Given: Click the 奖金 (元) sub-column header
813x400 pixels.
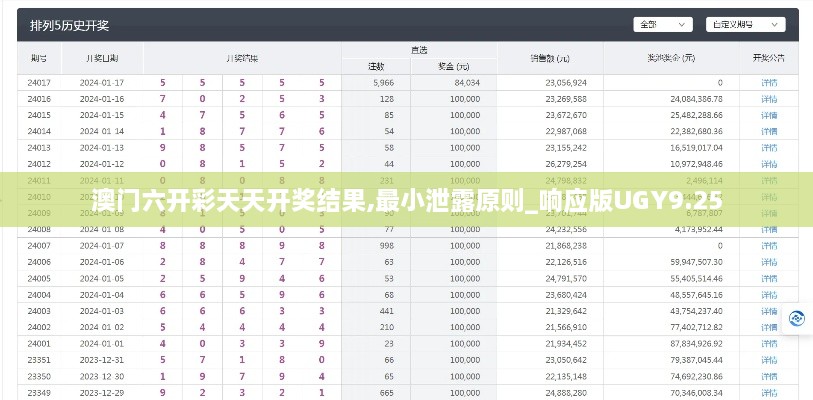Looking at the screenshot, I should (454, 66).
